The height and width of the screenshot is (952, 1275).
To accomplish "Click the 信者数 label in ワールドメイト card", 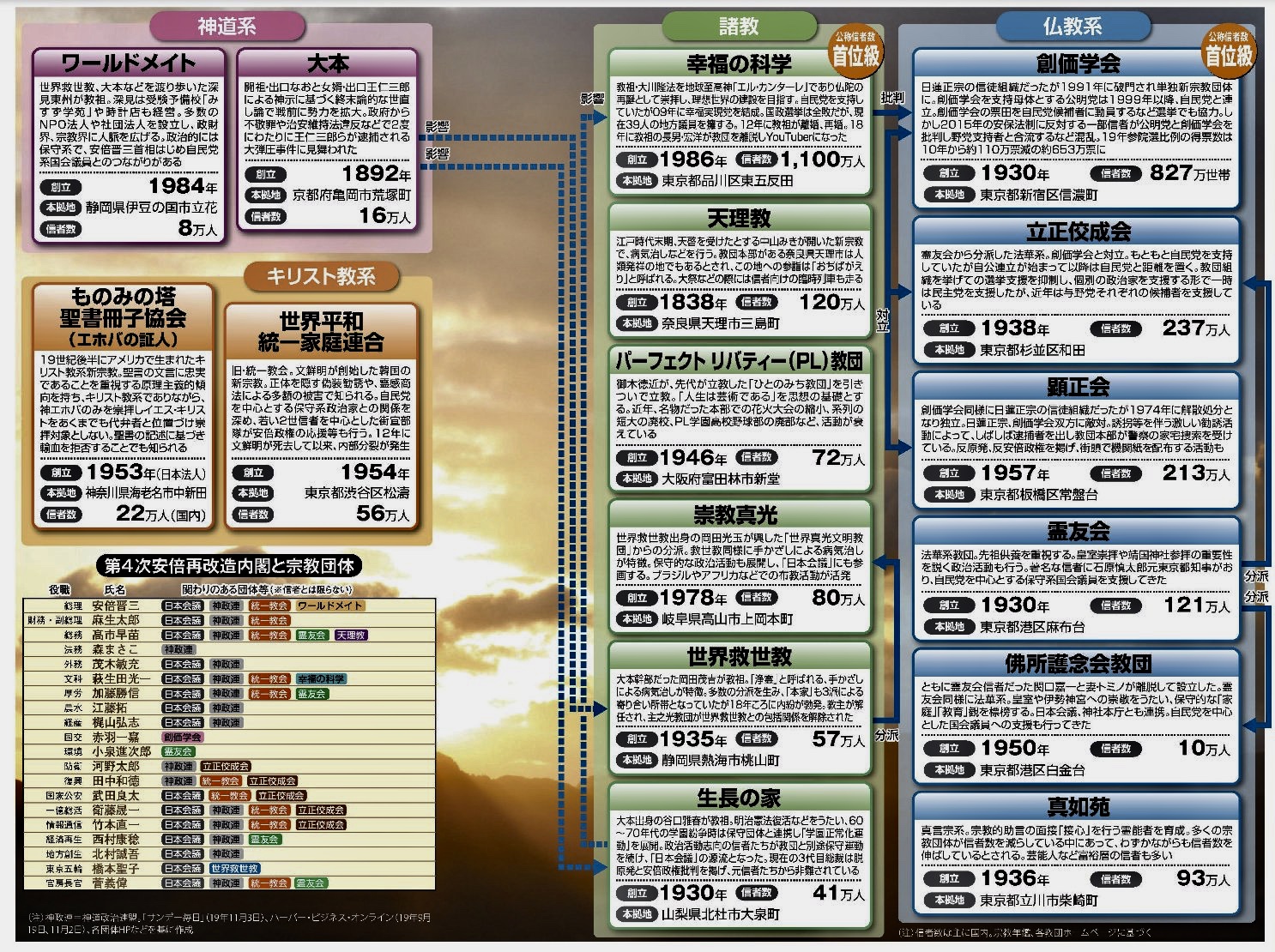I will tap(61, 229).
